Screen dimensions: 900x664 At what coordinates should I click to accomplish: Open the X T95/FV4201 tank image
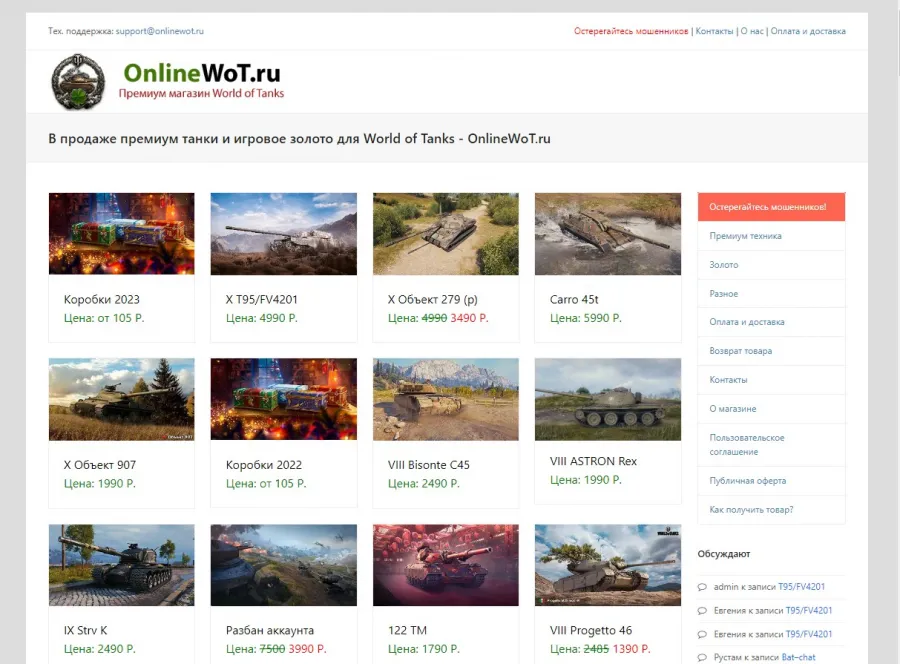[284, 234]
